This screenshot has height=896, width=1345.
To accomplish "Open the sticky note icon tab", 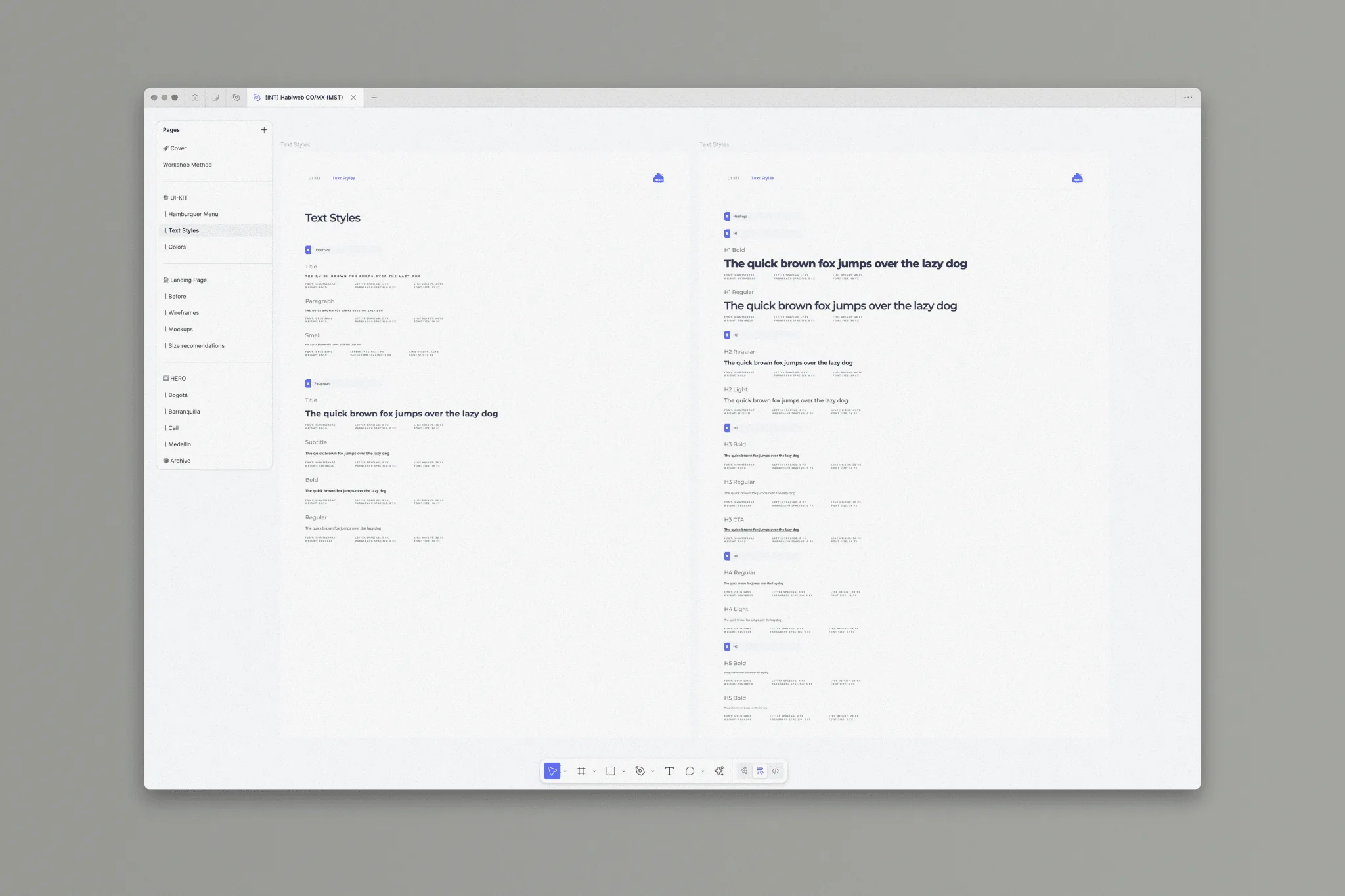I will pyautogui.click(x=215, y=97).
